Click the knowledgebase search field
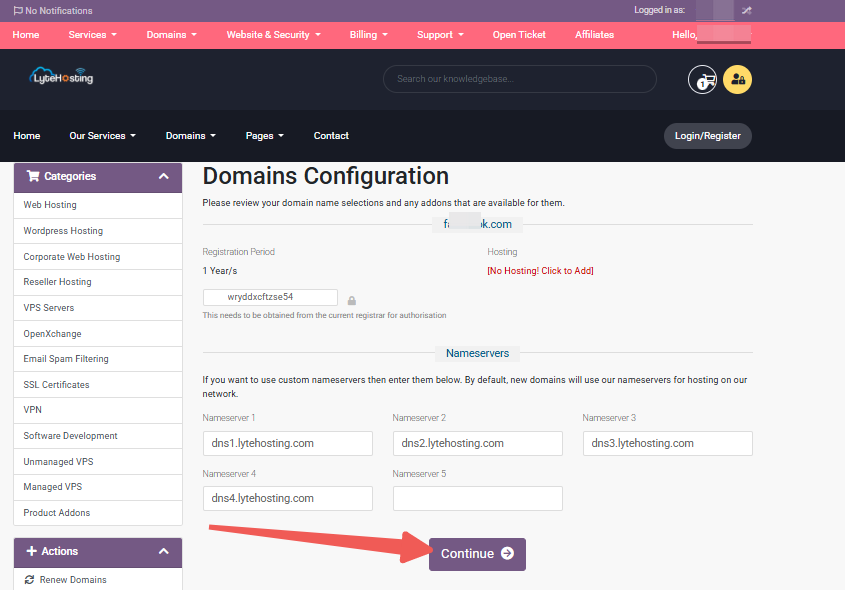The width and height of the screenshot is (845, 590). click(519, 79)
